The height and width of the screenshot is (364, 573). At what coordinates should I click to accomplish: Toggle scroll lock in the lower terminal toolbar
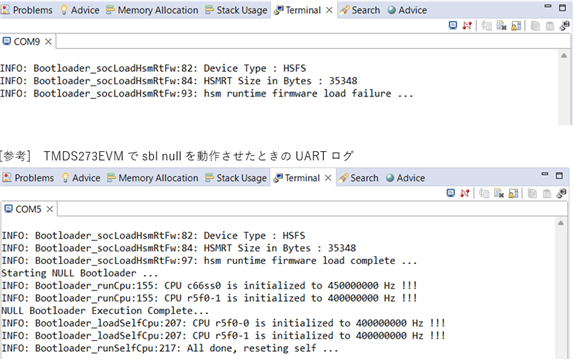pyautogui.click(x=513, y=193)
